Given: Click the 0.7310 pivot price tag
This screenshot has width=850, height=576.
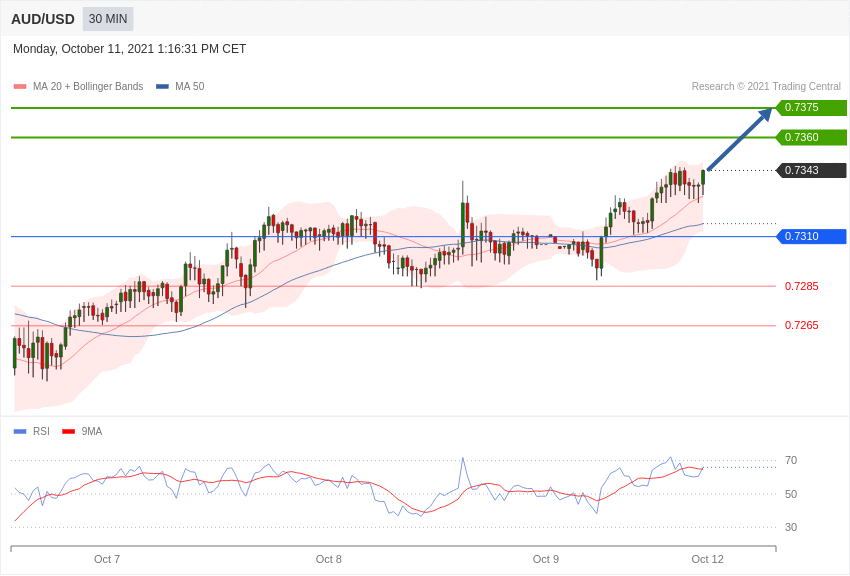Looking at the screenshot, I should 812,236.
